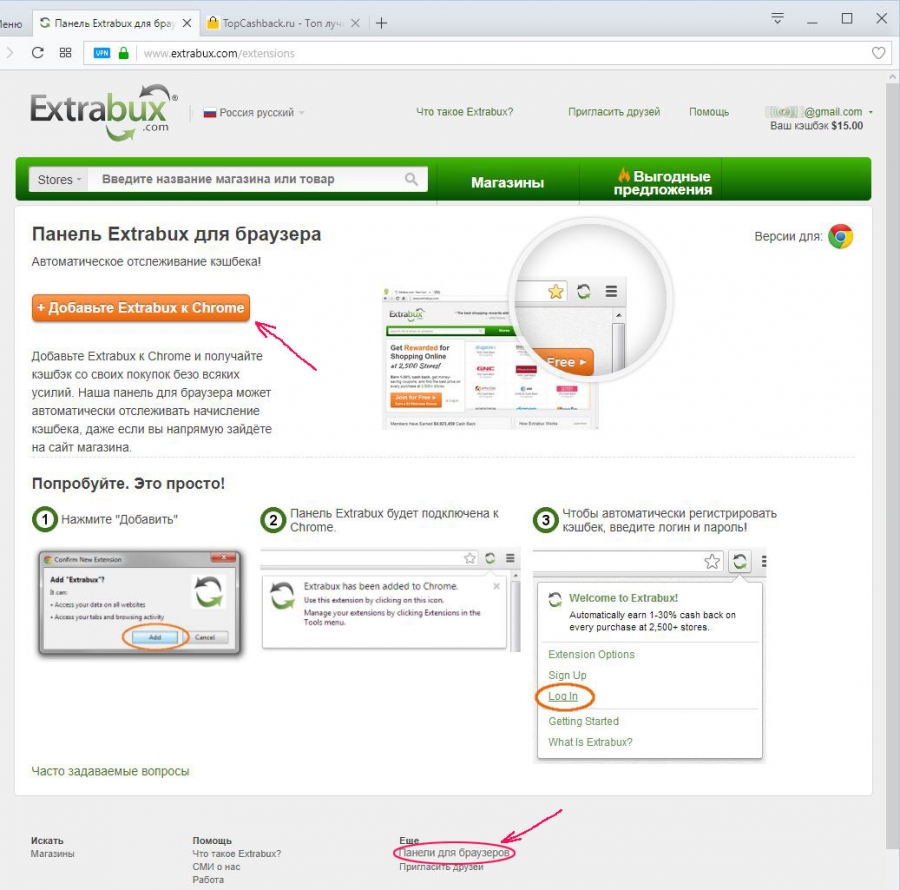Expand the Россия русский language dropdown

click(x=254, y=113)
